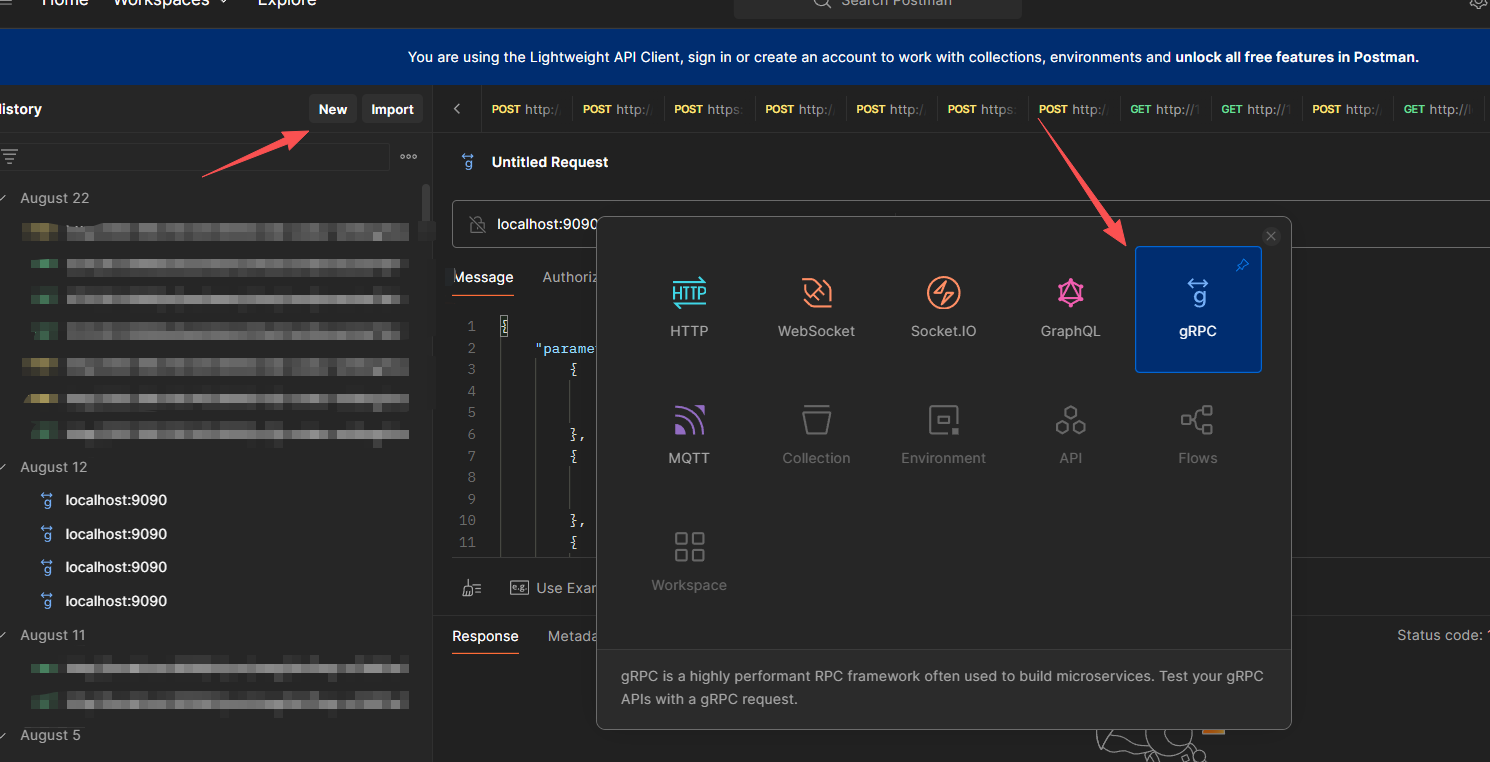Click the History panel heading
The width and height of the screenshot is (1490, 762).
tap(21, 109)
